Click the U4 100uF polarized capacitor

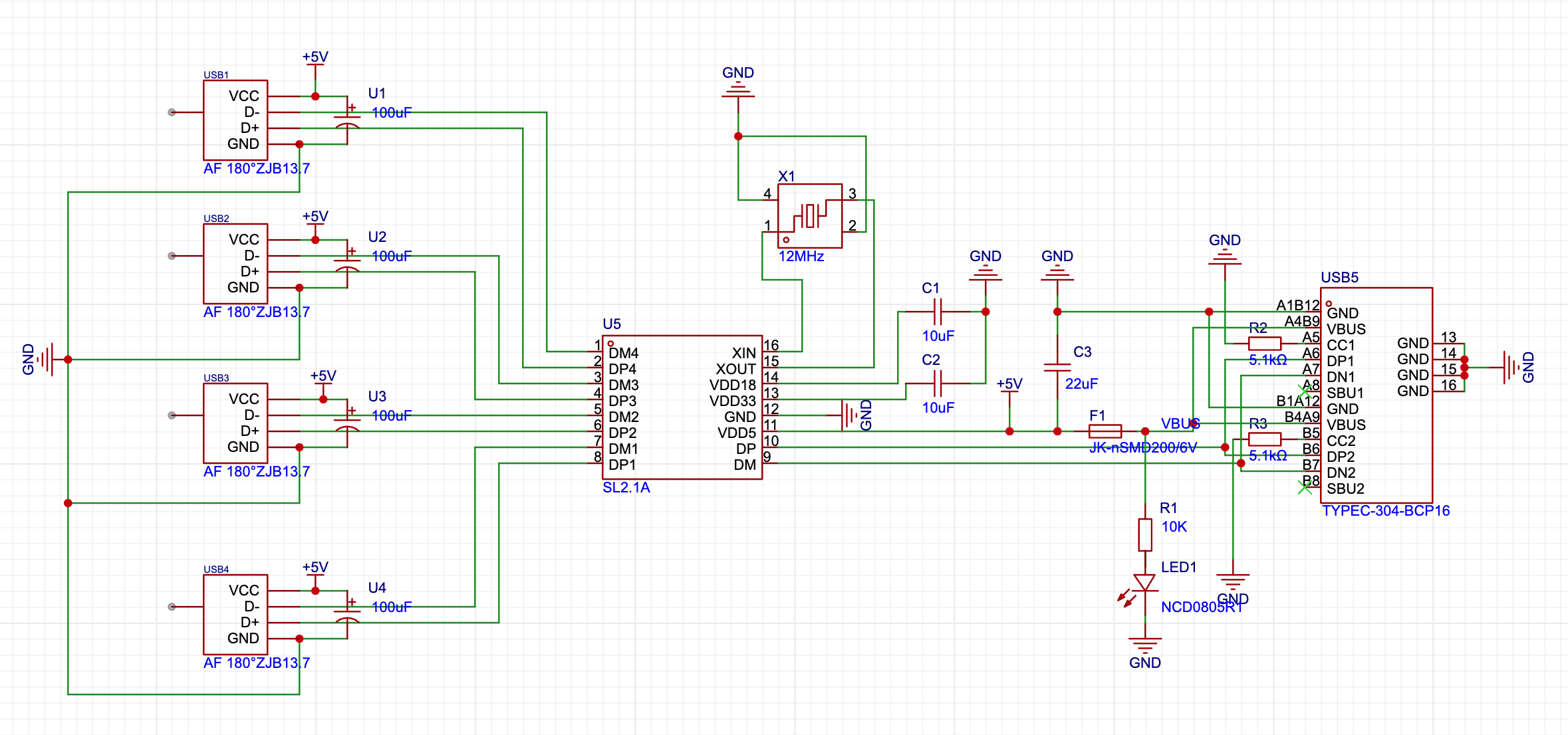pyautogui.click(x=347, y=615)
